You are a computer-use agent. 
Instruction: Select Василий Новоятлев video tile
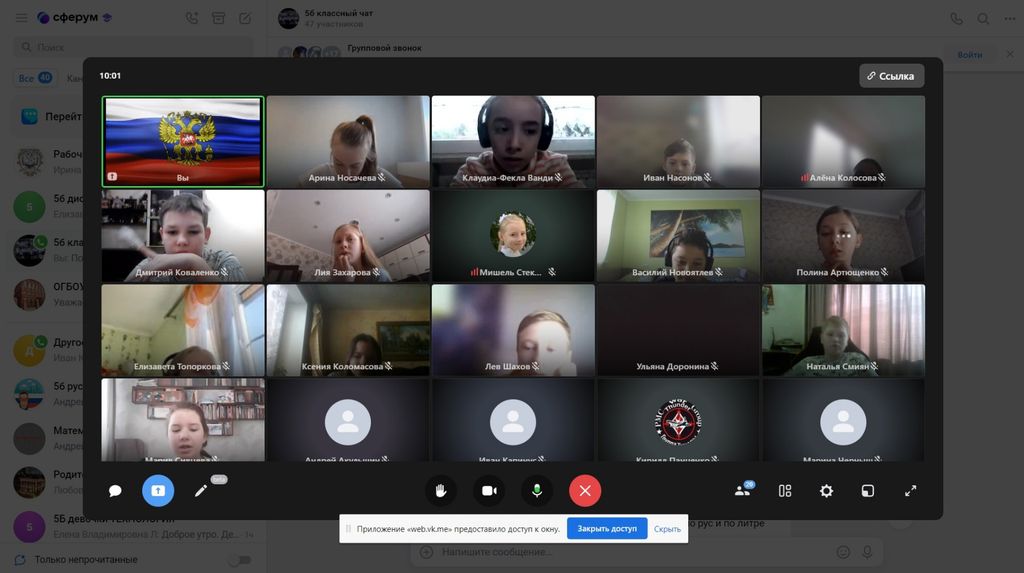679,236
